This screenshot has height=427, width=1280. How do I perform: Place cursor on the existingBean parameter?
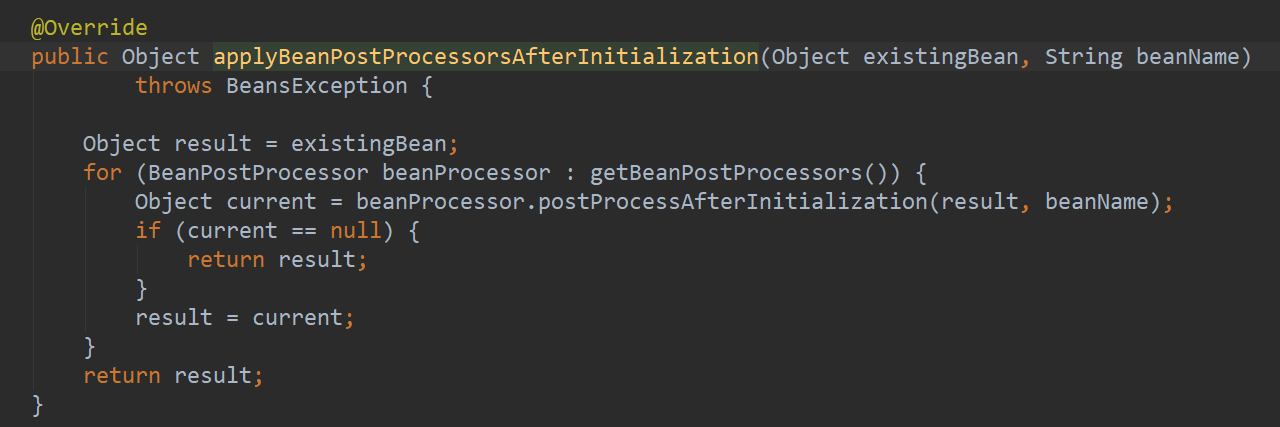pos(941,57)
